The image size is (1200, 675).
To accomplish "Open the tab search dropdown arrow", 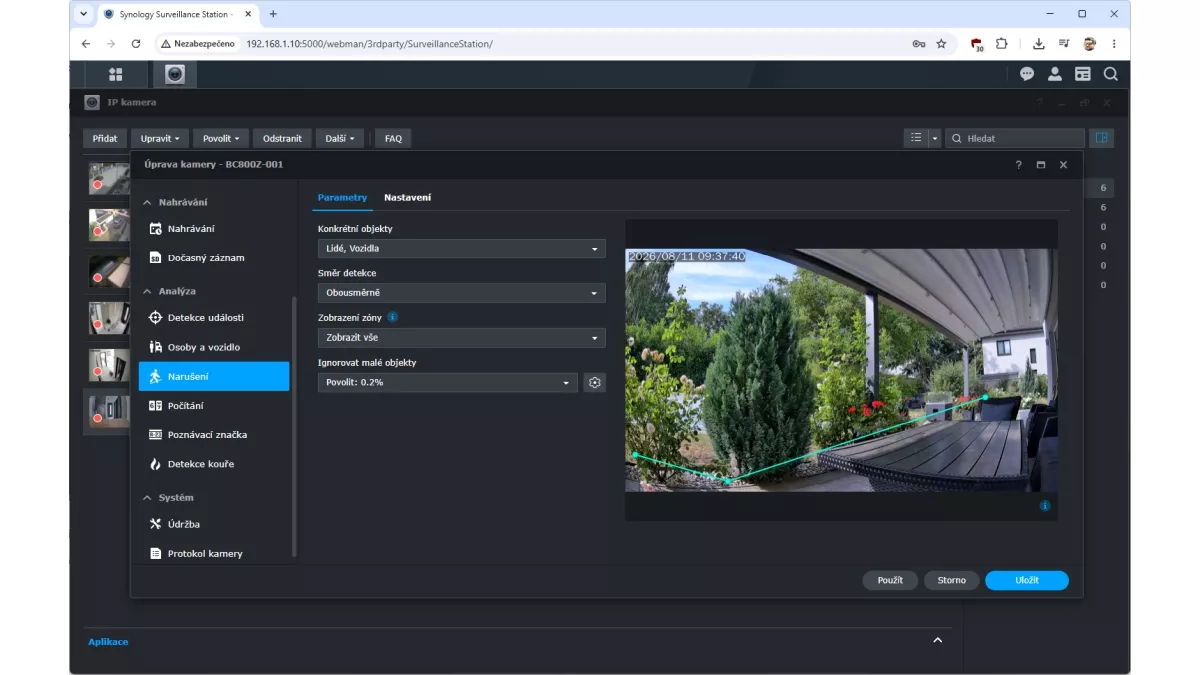I will click(x=84, y=14).
